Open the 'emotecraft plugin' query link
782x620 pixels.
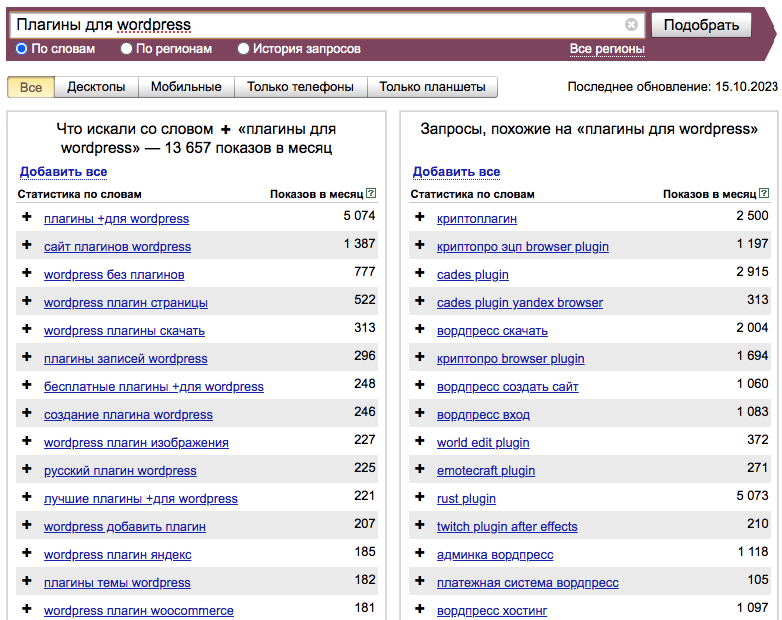pyautogui.click(x=486, y=470)
